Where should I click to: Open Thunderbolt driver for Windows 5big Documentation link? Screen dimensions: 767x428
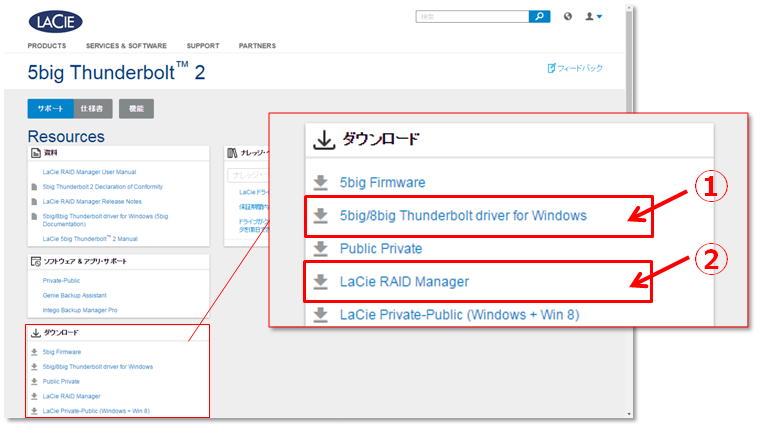tap(105, 220)
